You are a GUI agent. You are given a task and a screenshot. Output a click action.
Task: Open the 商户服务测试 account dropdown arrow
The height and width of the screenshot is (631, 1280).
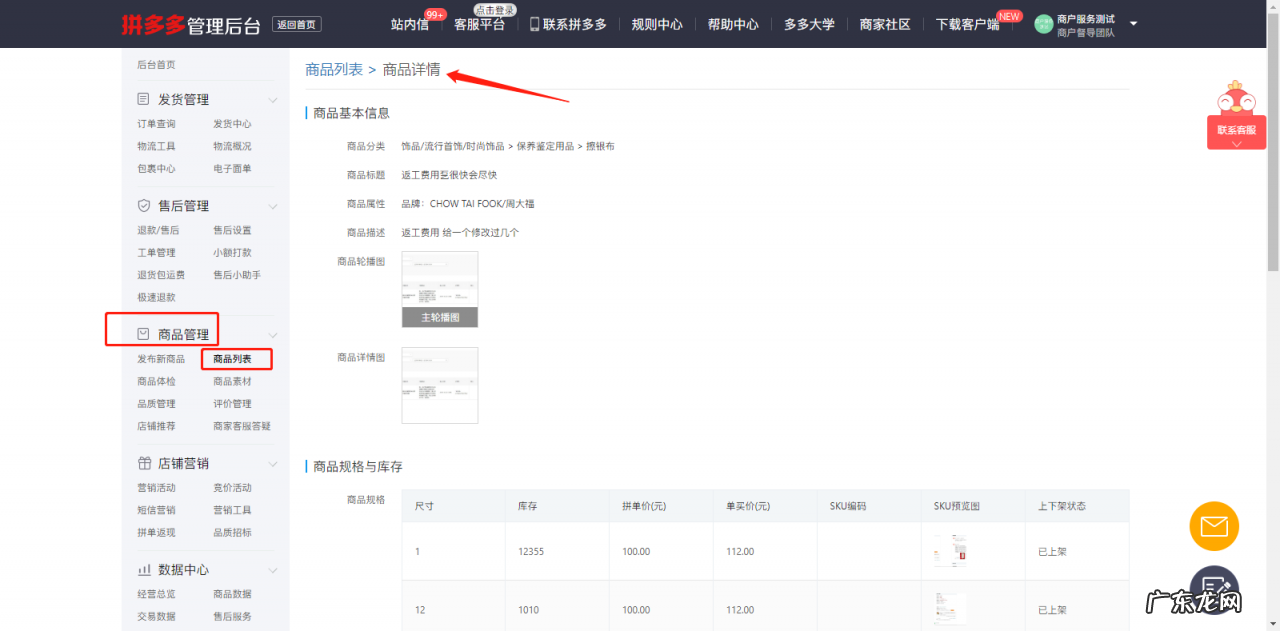tap(1133, 23)
